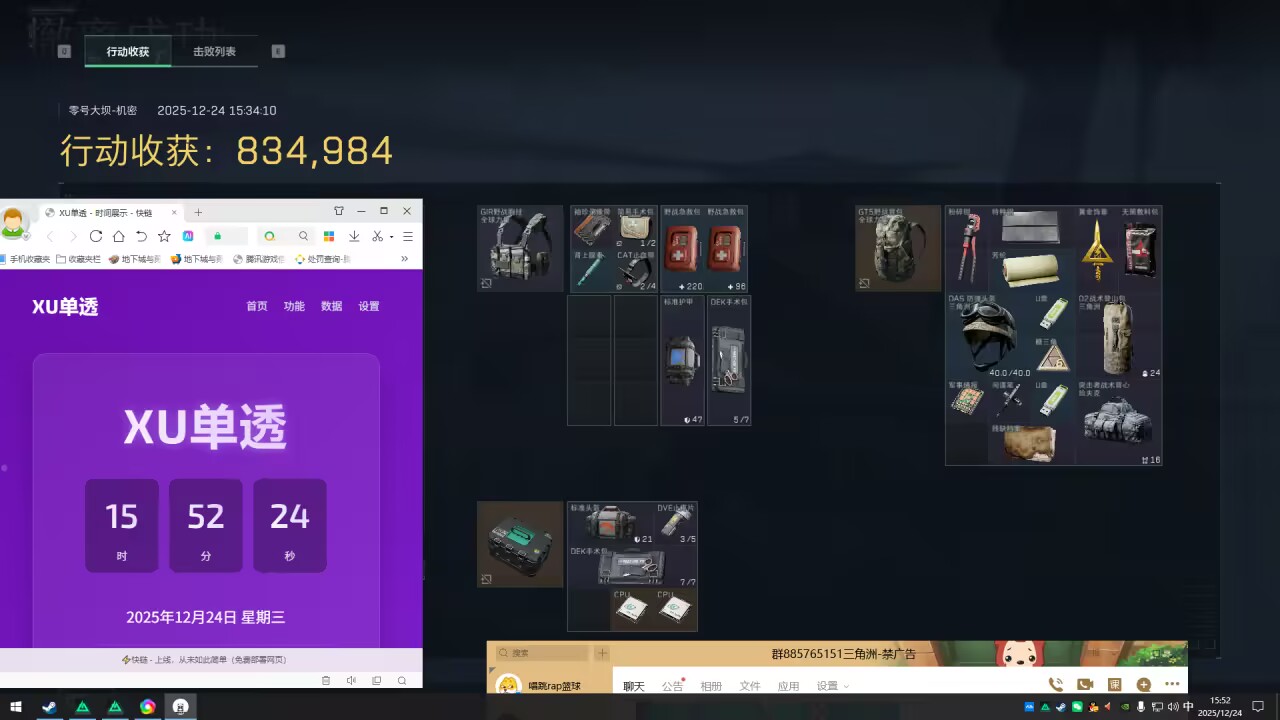Image resolution: width=1280 pixels, height=720 pixels.
Task: Expand the hidden bookmarks overflow chevron
Action: click(x=405, y=259)
